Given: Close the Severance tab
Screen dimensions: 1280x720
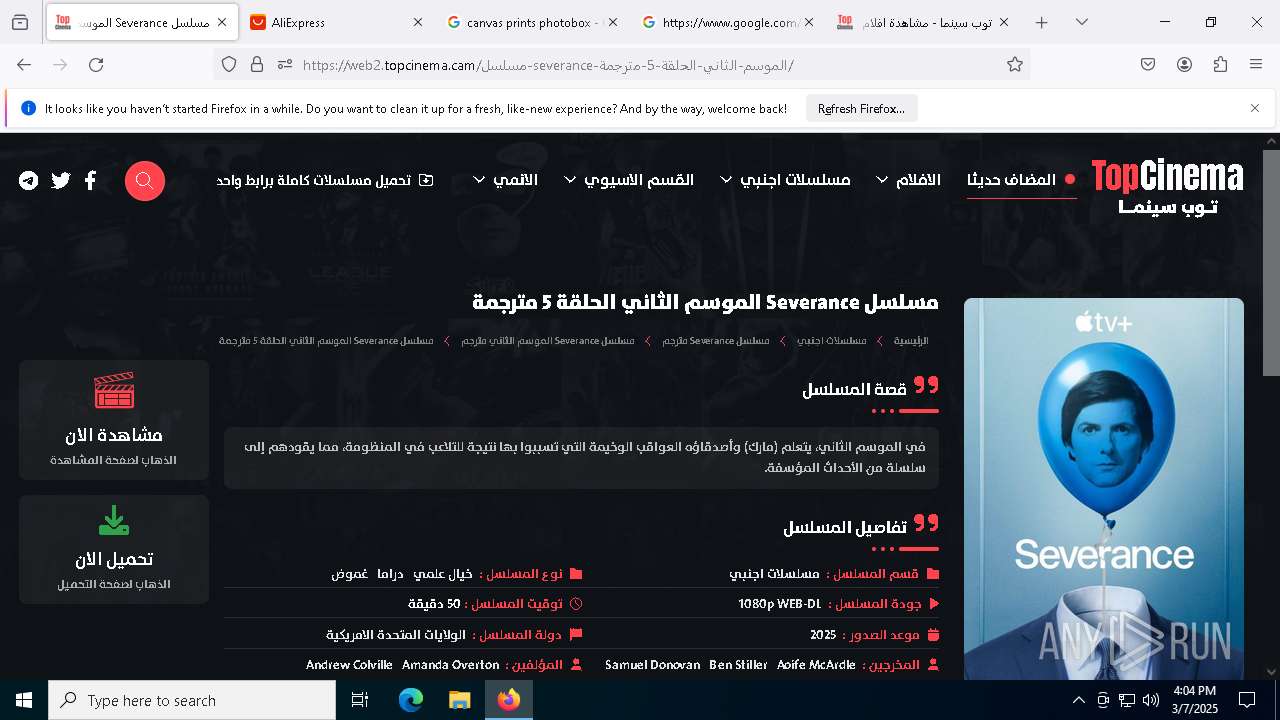Looking at the screenshot, I should pyautogui.click(x=222, y=22).
